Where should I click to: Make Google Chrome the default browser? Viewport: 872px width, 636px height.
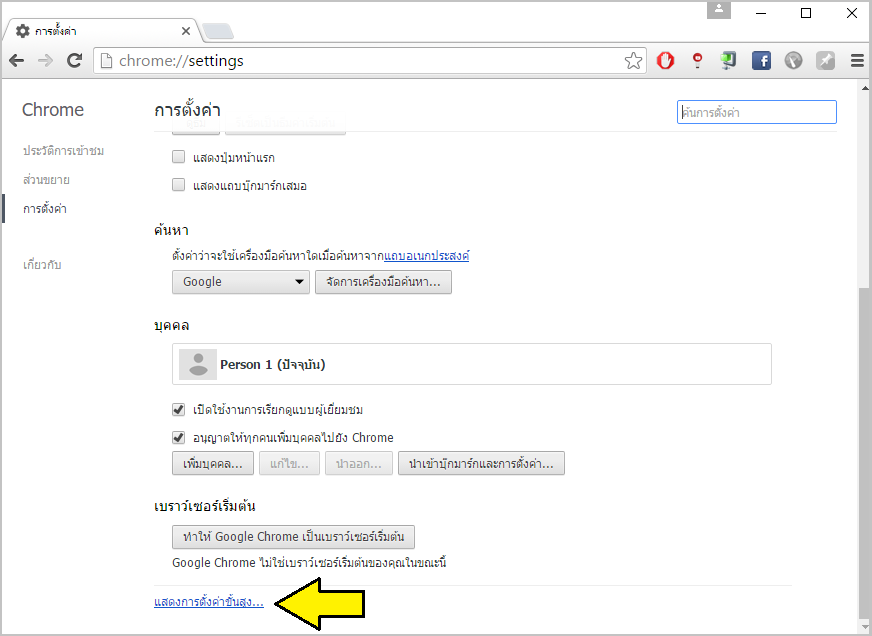click(x=293, y=536)
